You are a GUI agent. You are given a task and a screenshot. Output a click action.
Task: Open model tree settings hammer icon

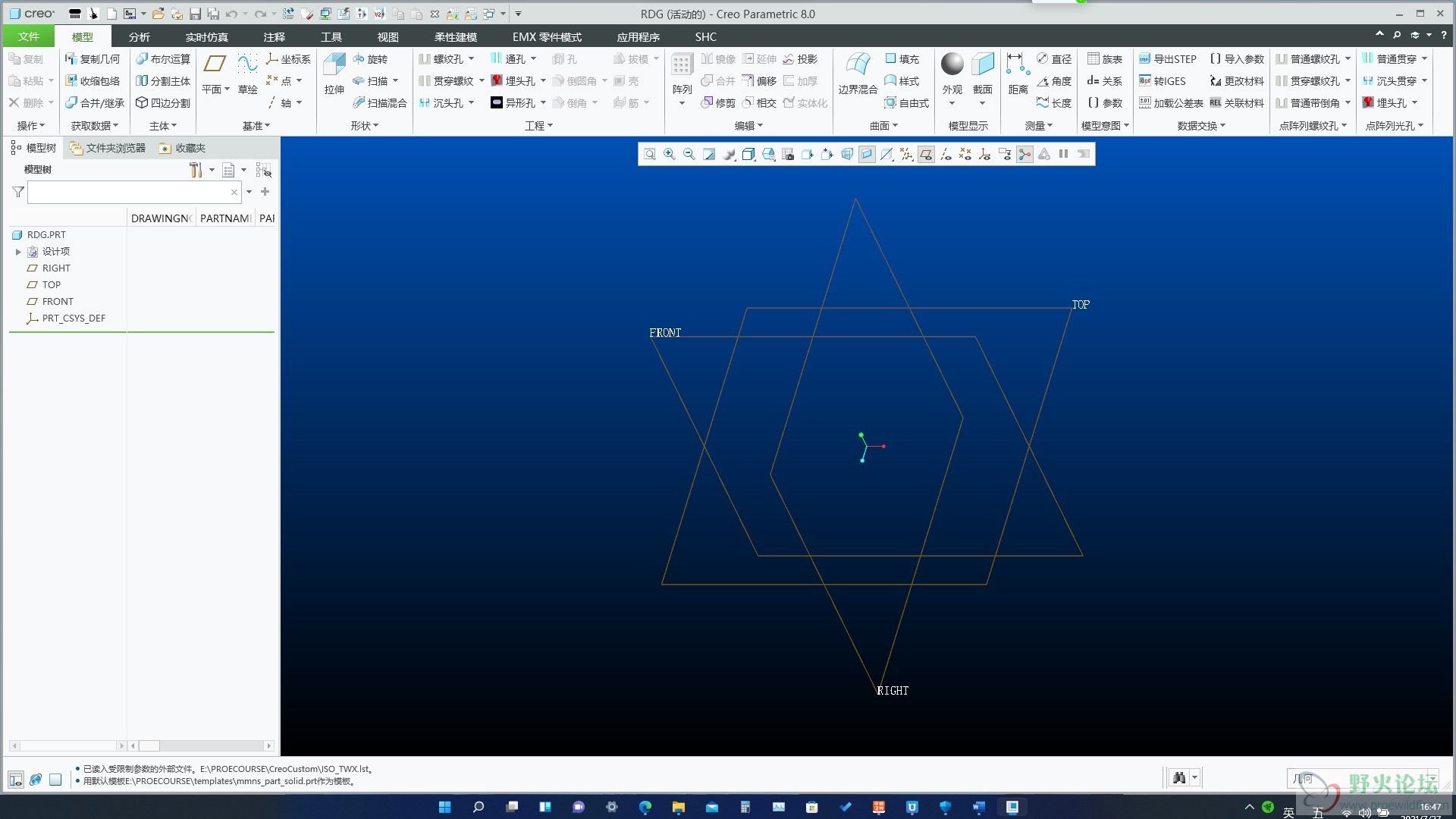tap(196, 170)
